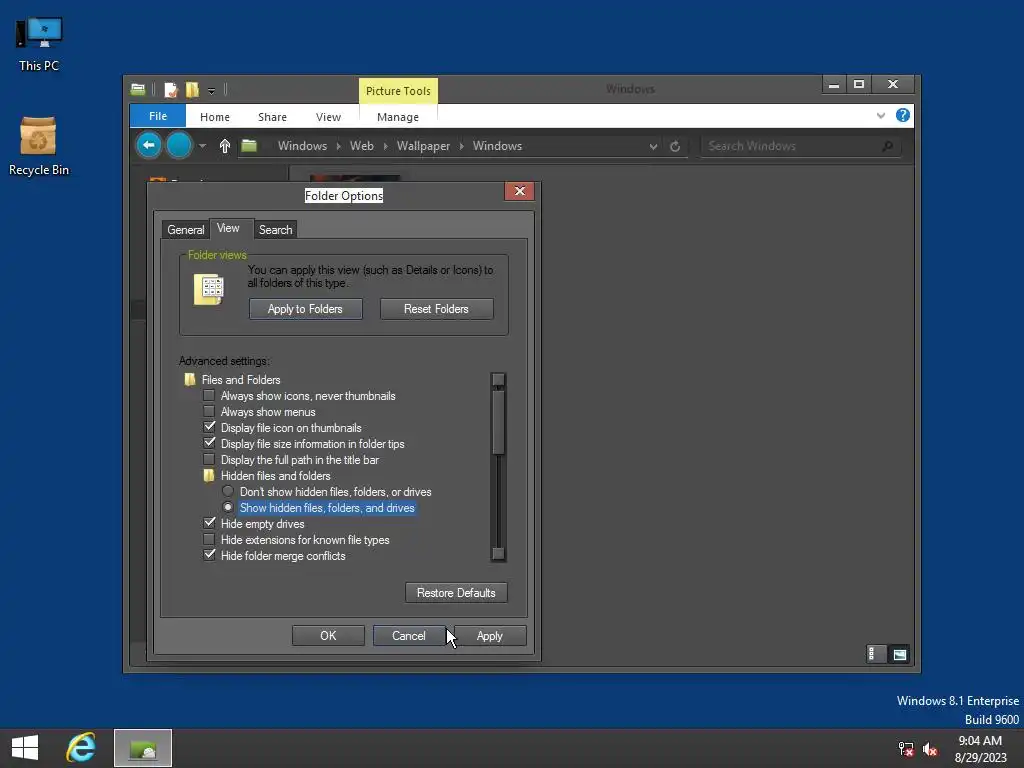The height and width of the screenshot is (768, 1024).
Task: Click File Explorer taskbar button
Action: pyautogui.click(x=143, y=748)
